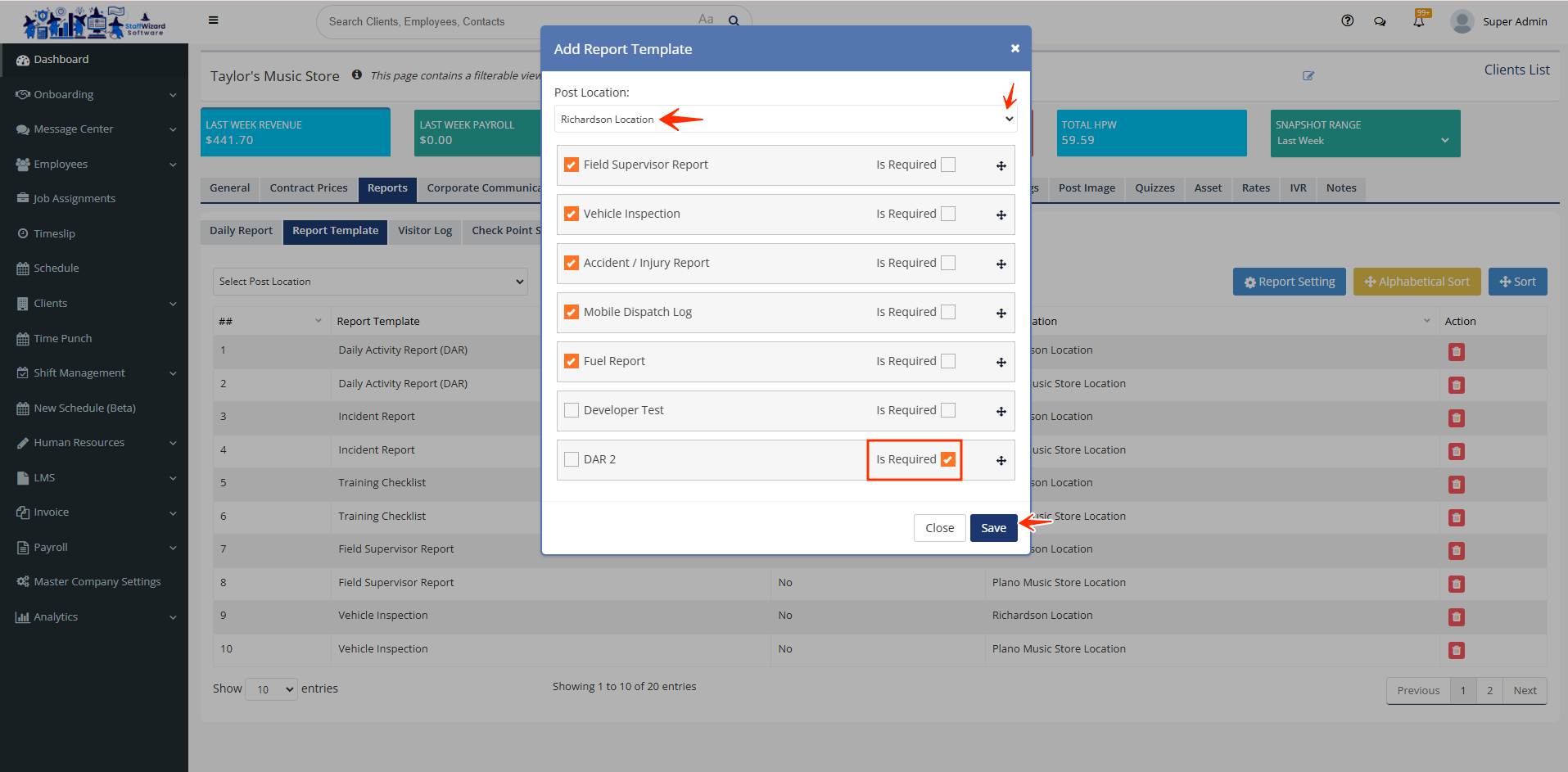
Task: Click the hamburger menu icon in header
Action: (x=213, y=20)
